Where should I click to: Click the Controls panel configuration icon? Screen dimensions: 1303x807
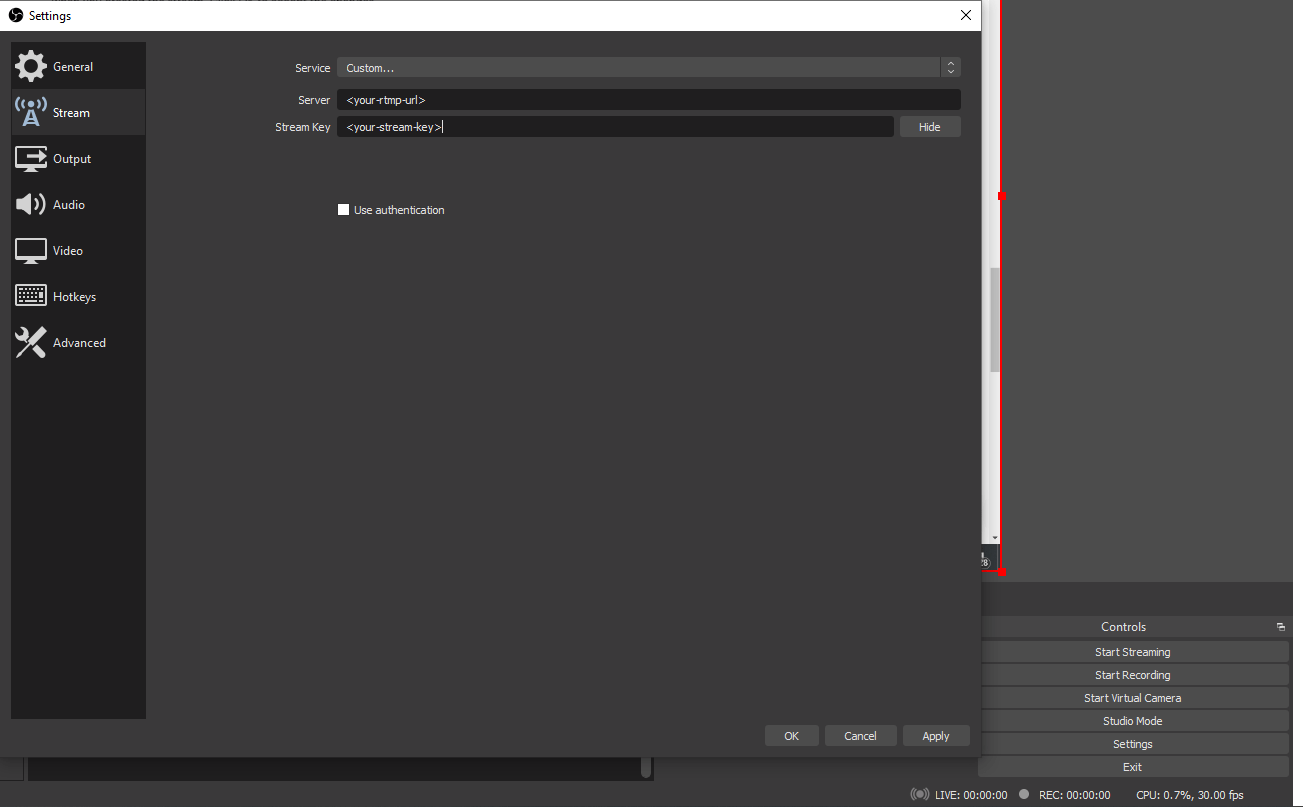coord(1280,626)
